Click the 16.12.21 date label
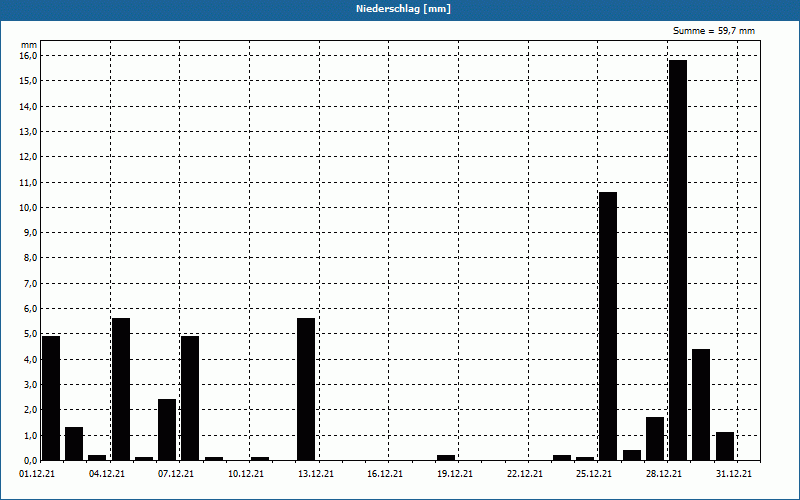The width and height of the screenshot is (800, 500). (x=385, y=474)
